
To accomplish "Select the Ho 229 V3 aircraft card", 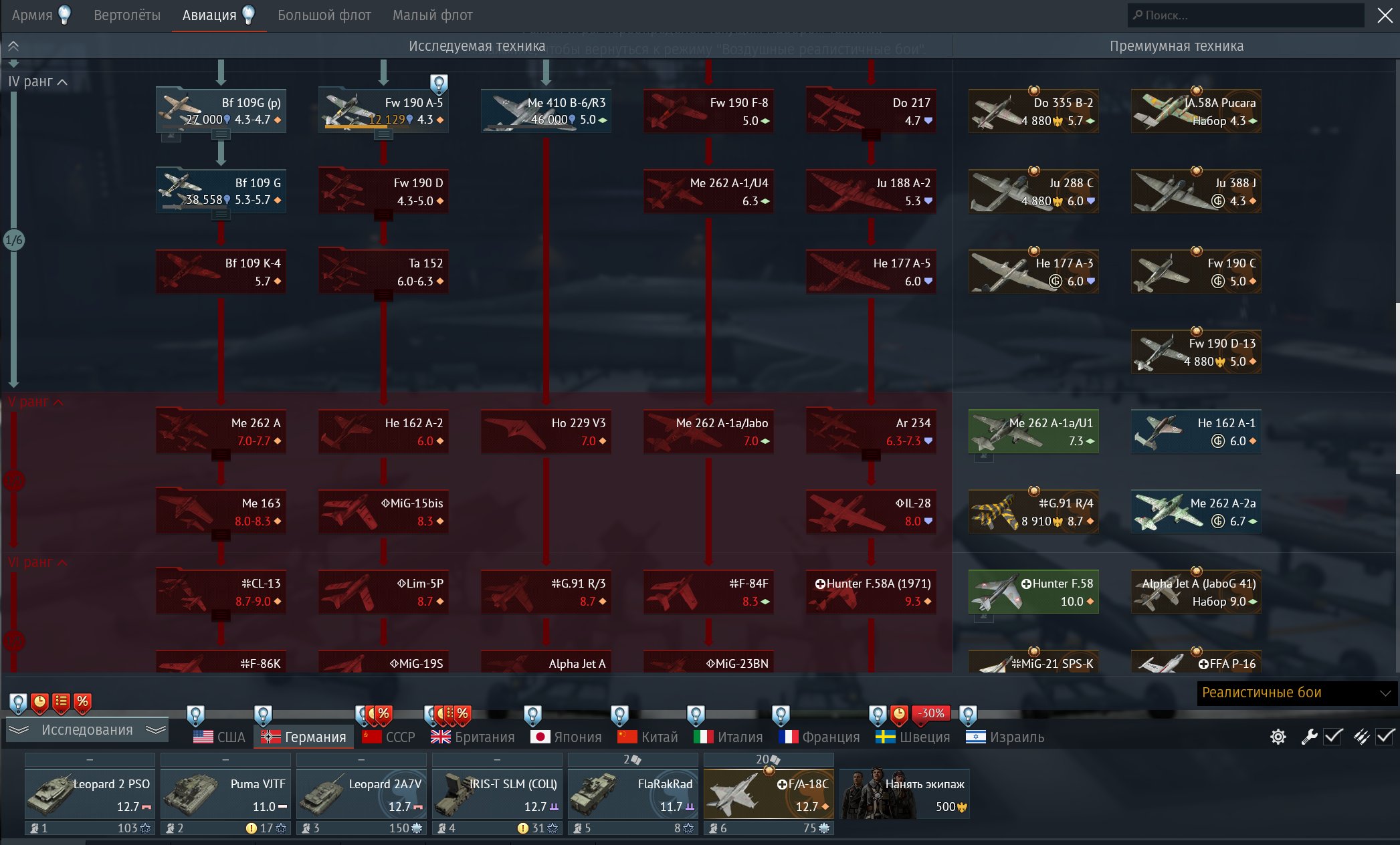I will tap(546, 431).
